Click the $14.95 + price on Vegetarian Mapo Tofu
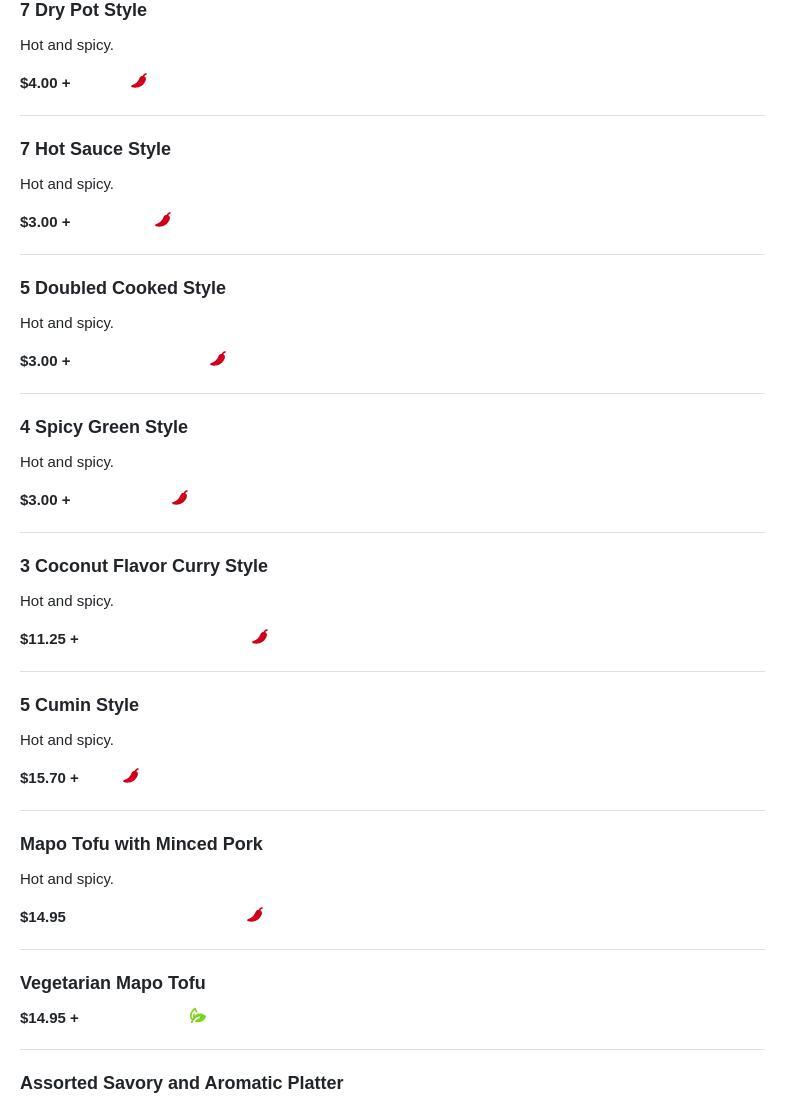This screenshot has width=785, height=1104. pos(49,1018)
